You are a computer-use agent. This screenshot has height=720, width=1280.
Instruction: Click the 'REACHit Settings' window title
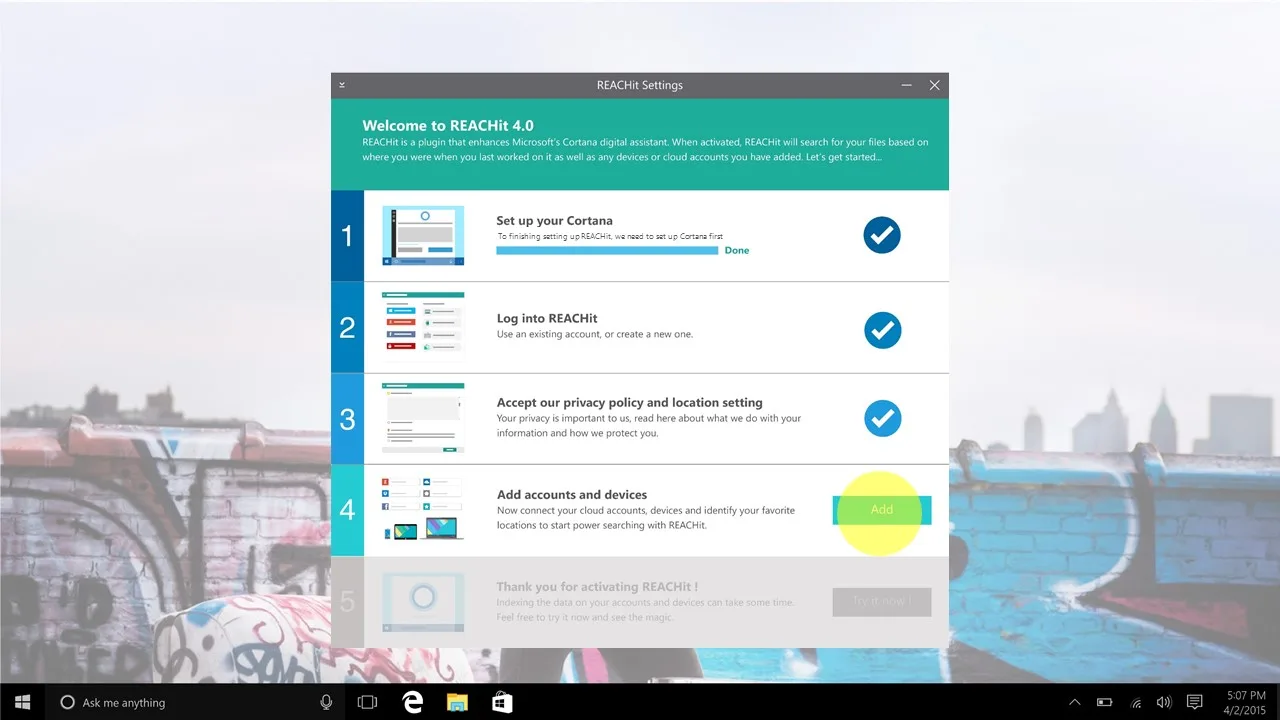click(640, 85)
